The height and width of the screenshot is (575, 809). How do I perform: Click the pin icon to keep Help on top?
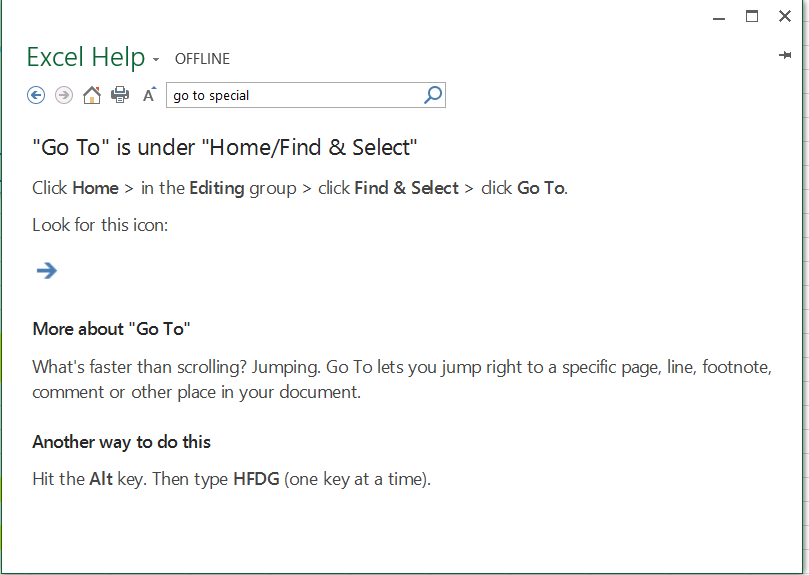(785, 56)
